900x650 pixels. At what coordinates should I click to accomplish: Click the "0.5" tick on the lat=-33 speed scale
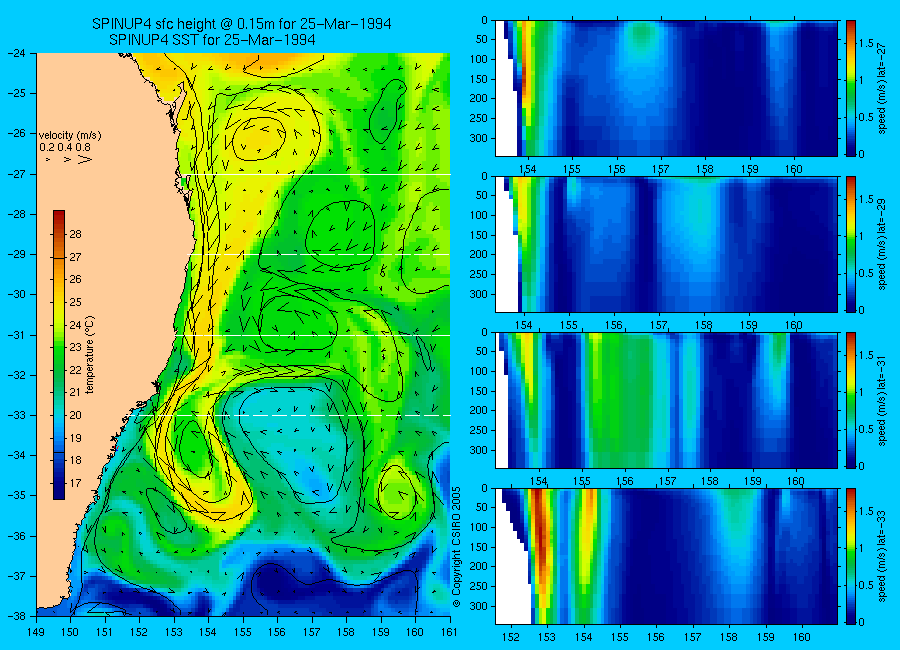point(866,585)
